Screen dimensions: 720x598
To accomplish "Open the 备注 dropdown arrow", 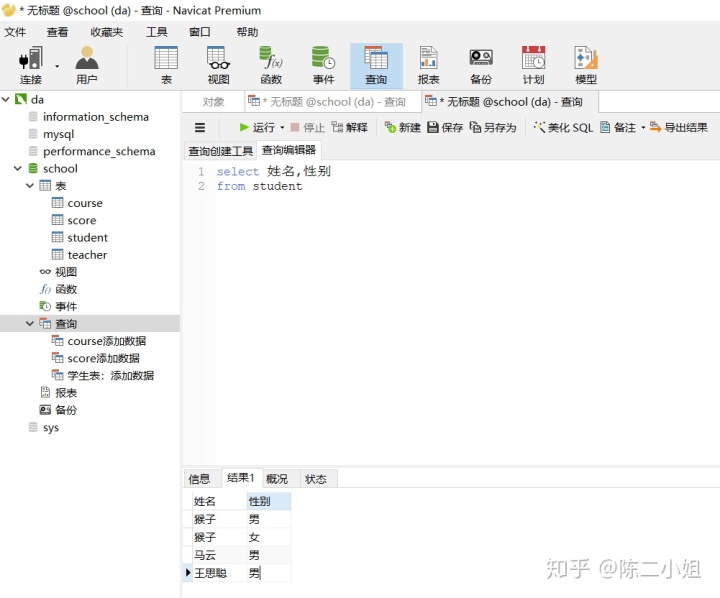I will pos(643,128).
